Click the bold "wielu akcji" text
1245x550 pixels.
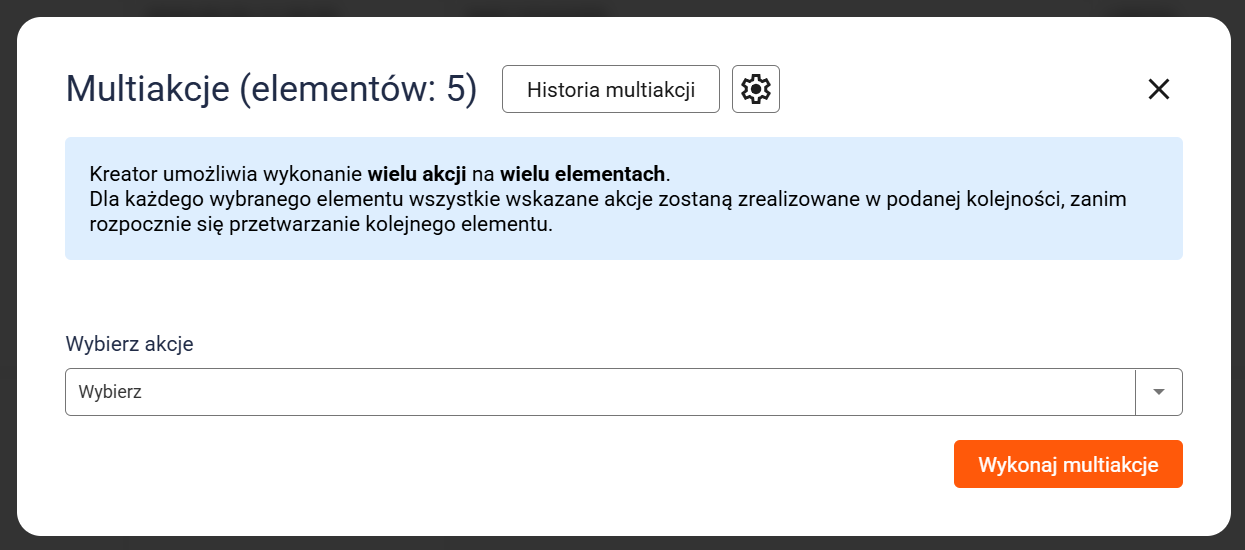[417, 173]
